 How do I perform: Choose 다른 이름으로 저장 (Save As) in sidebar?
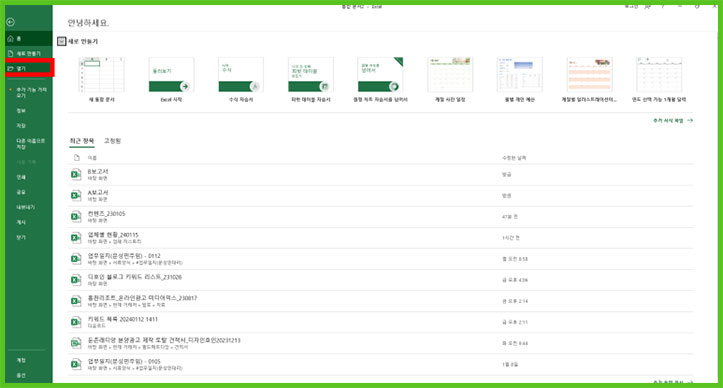[x=30, y=143]
